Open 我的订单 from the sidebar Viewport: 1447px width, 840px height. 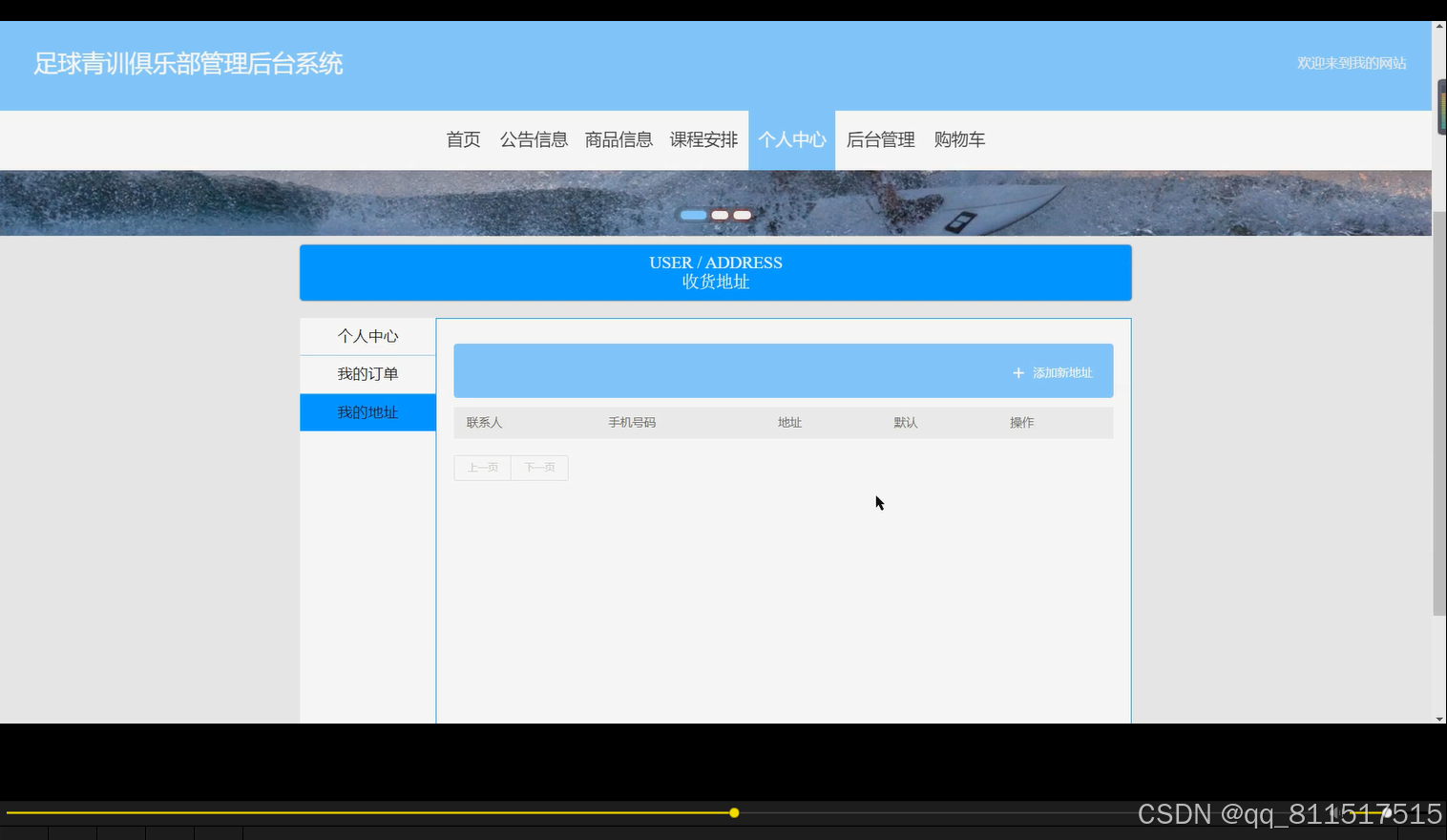[x=367, y=374]
